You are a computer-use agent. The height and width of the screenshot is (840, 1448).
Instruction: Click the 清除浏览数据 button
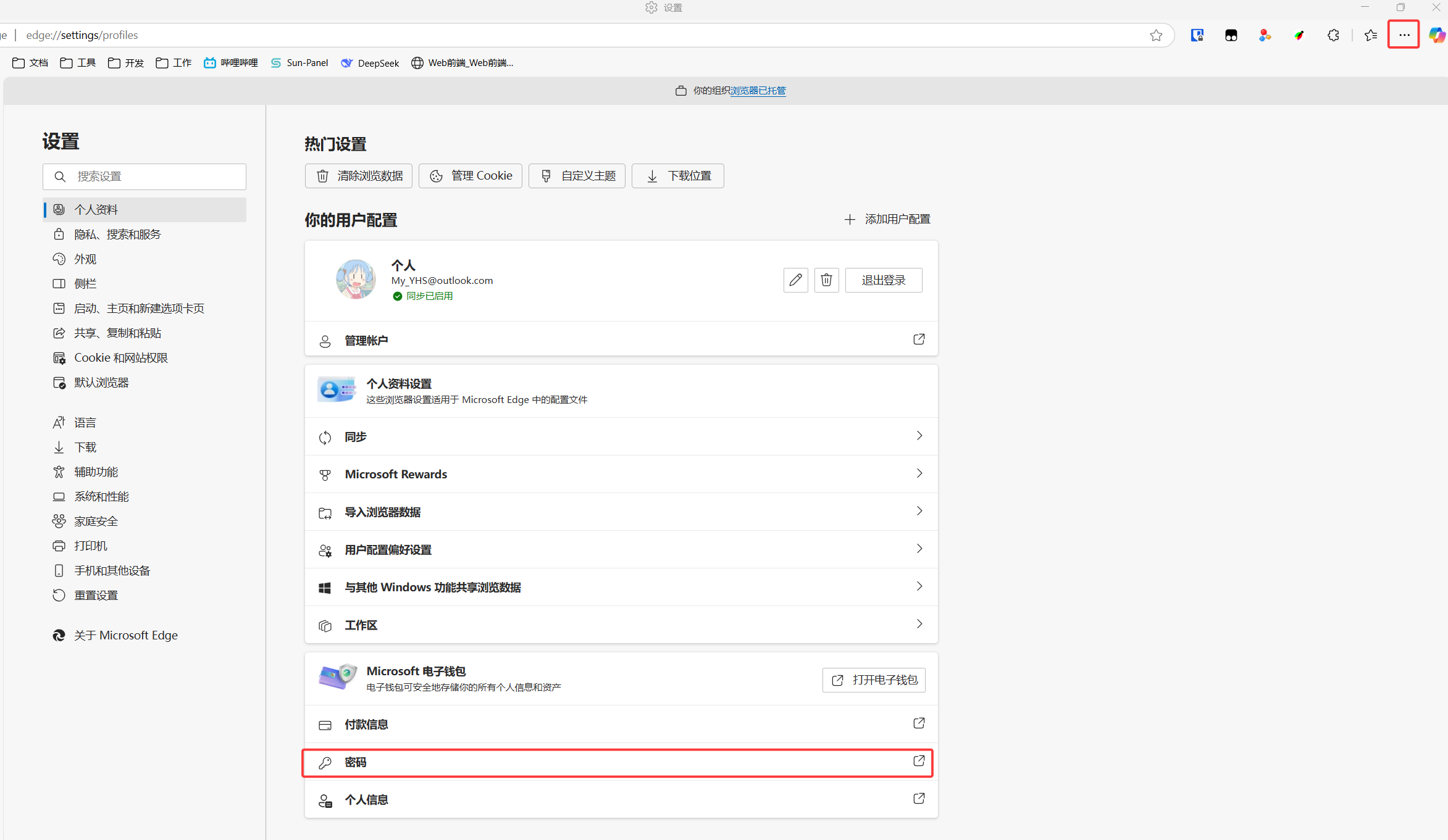[x=359, y=176]
